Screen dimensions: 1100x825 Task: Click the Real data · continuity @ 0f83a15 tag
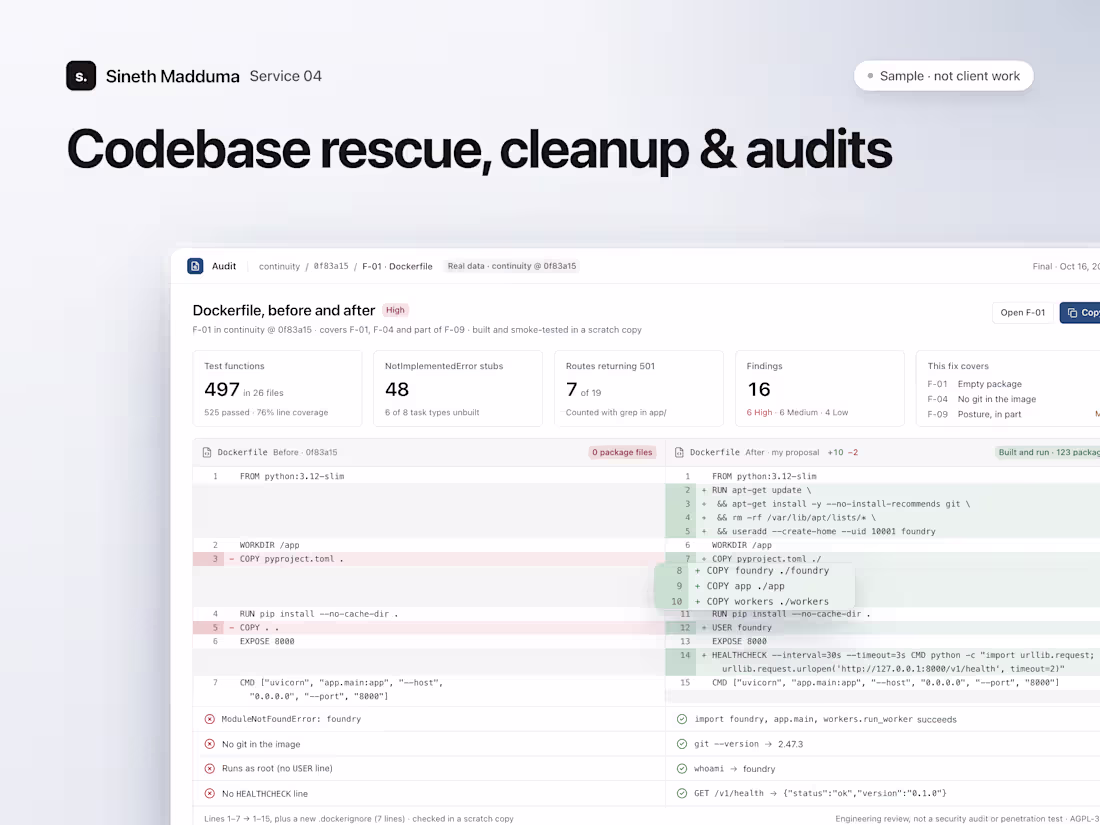(511, 266)
